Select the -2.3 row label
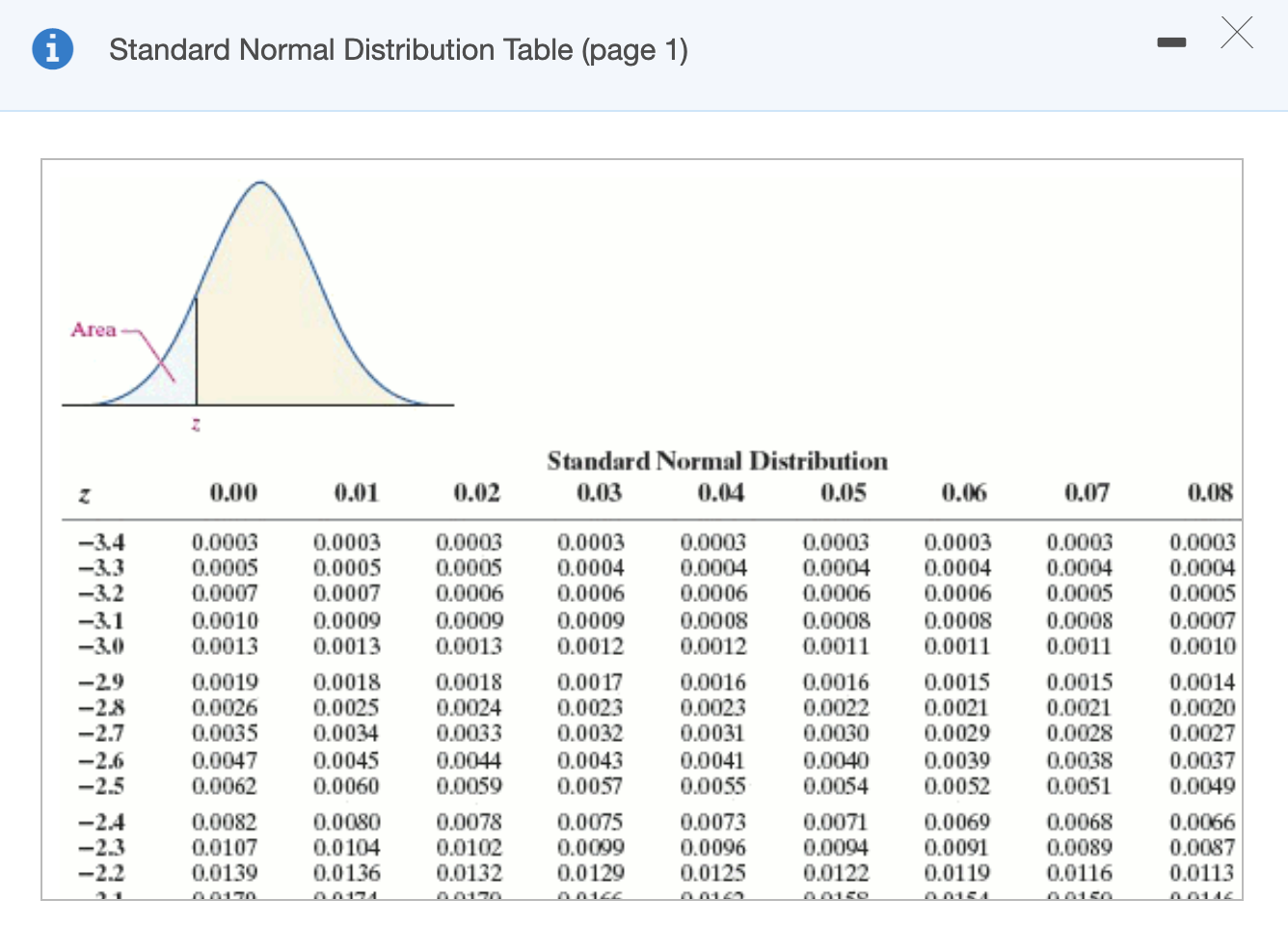Screen dimensions: 1288x926 point(100,847)
